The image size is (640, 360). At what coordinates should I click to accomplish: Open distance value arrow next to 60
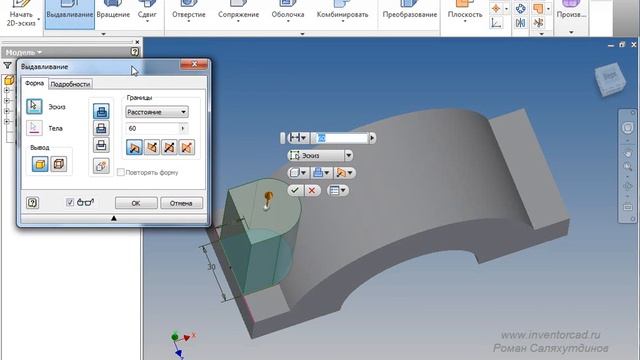183,128
